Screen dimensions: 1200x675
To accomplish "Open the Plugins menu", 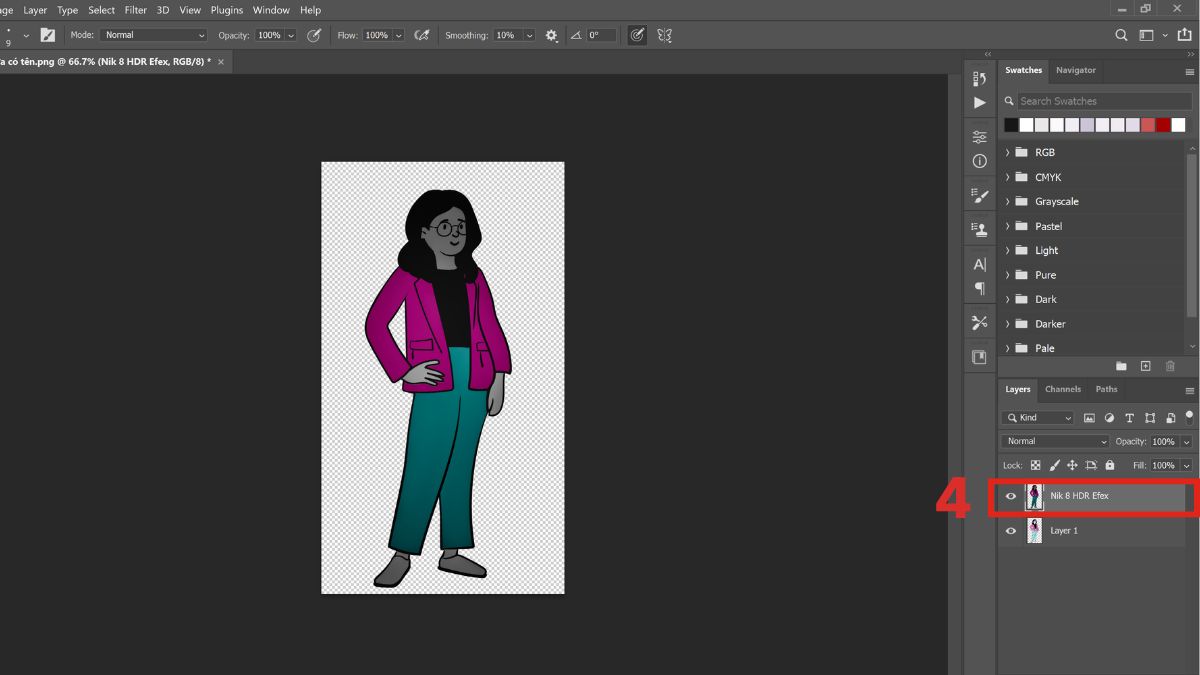I will point(227,10).
